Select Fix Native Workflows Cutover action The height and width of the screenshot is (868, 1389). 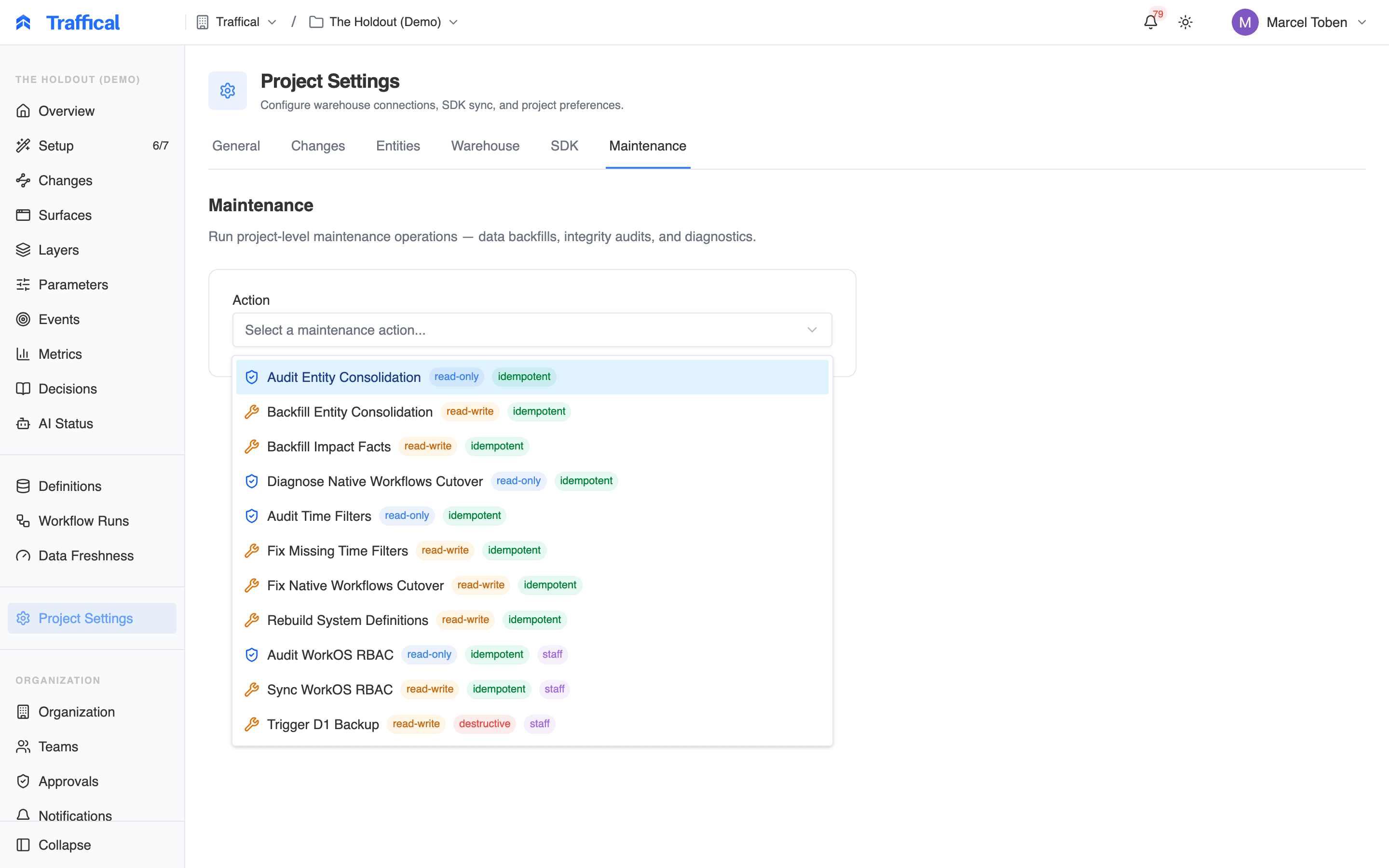click(x=532, y=585)
